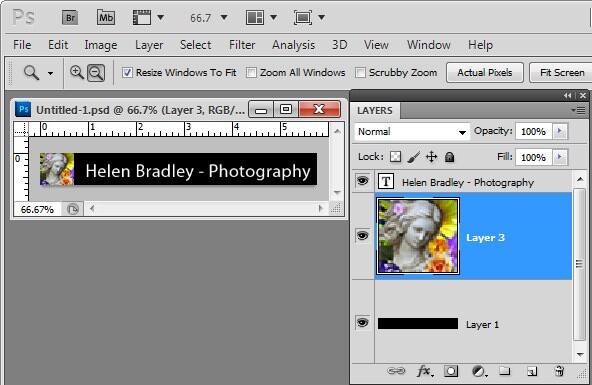Select Layer 3 statue thumbnail
The width and height of the screenshot is (592, 385).
(418, 236)
